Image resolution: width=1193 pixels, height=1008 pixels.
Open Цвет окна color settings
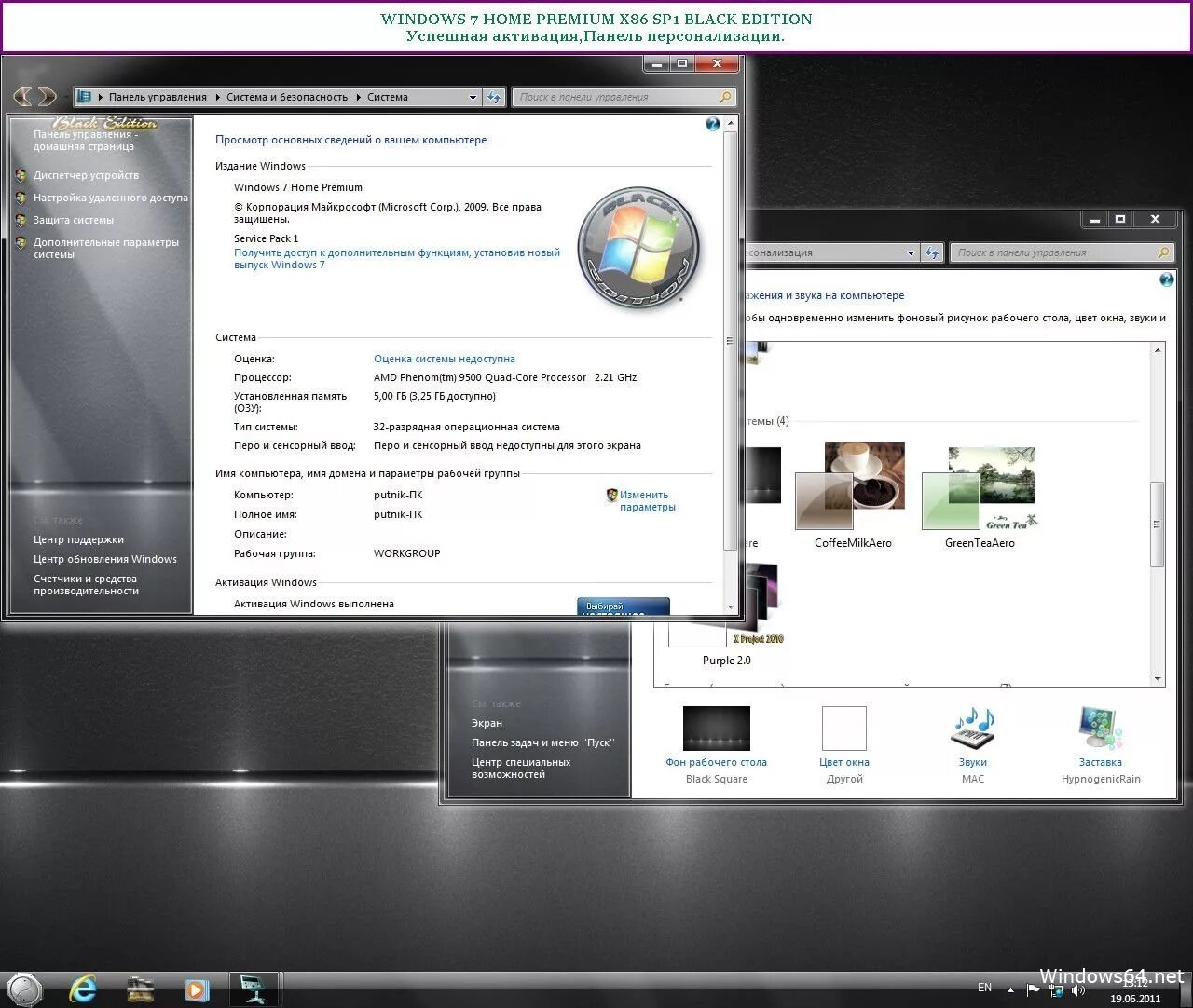[x=844, y=744]
